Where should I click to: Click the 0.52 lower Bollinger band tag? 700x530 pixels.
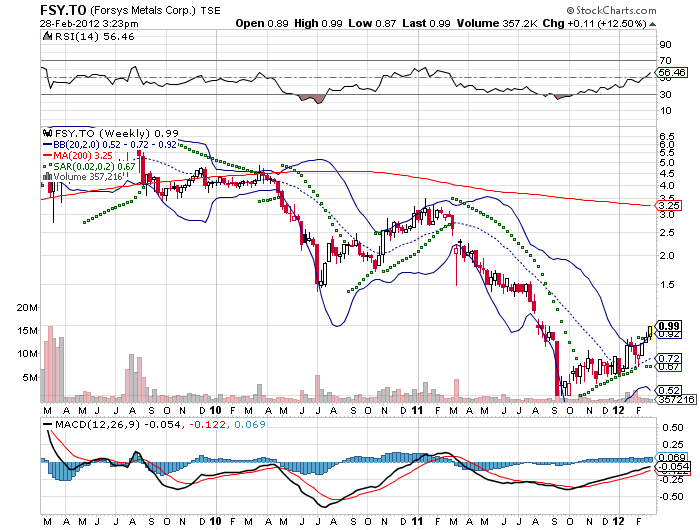668,390
